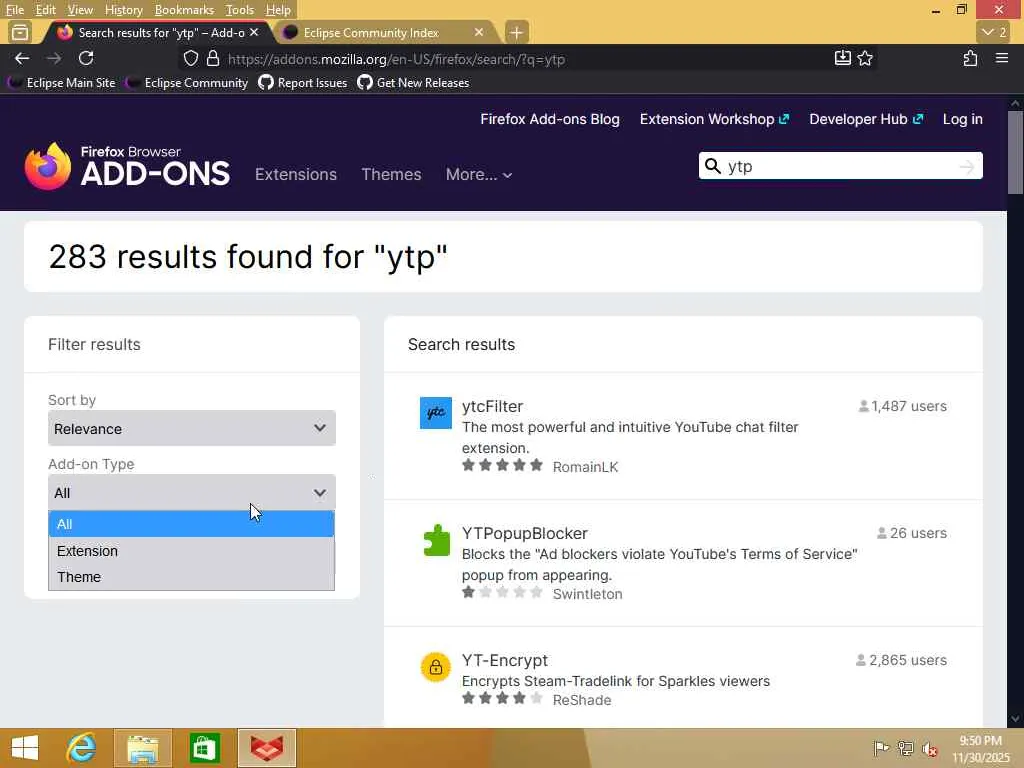This screenshot has height=768, width=1024.
Task: Go to the Extensions section
Action: coord(296,174)
